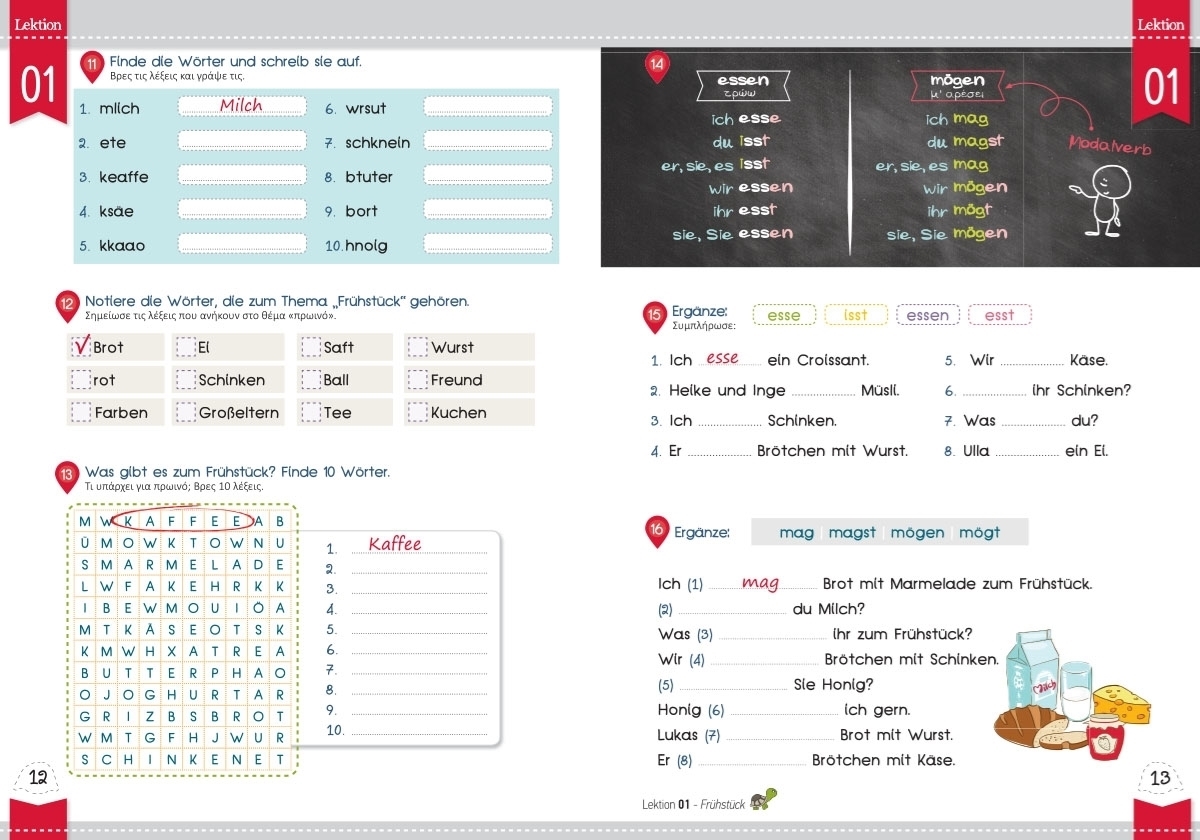This screenshot has height=840, width=1200.
Task: Tick the Saft checkbox
Action: [x=312, y=347]
